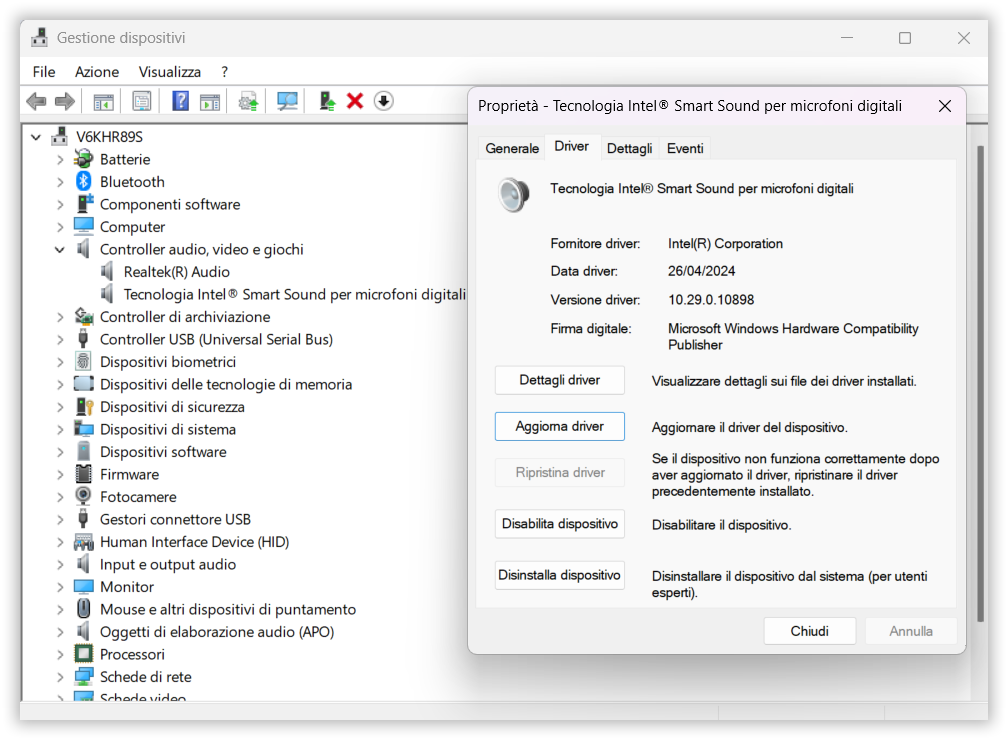The height and width of the screenshot is (740, 1008).
Task: Expand Controller USB (Universal Serial Bus)
Action: [60, 339]
